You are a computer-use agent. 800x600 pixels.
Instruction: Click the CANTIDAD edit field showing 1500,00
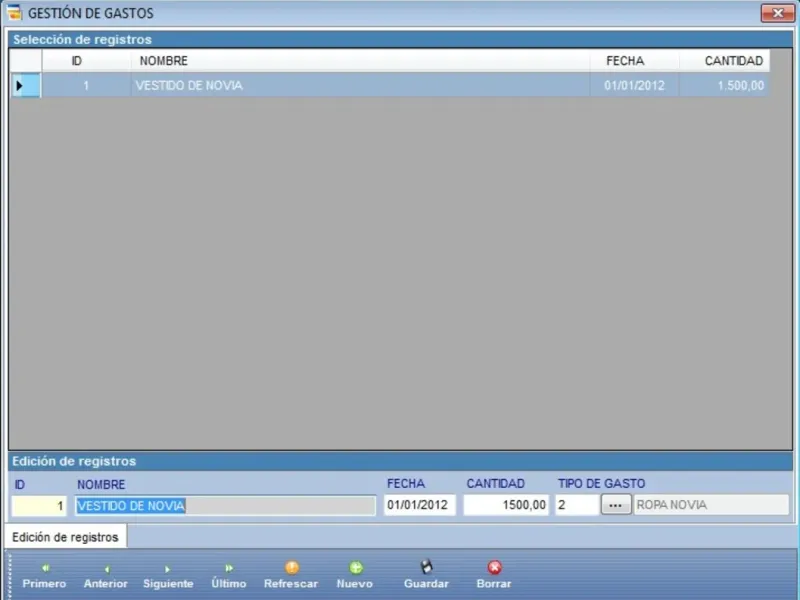506,505
